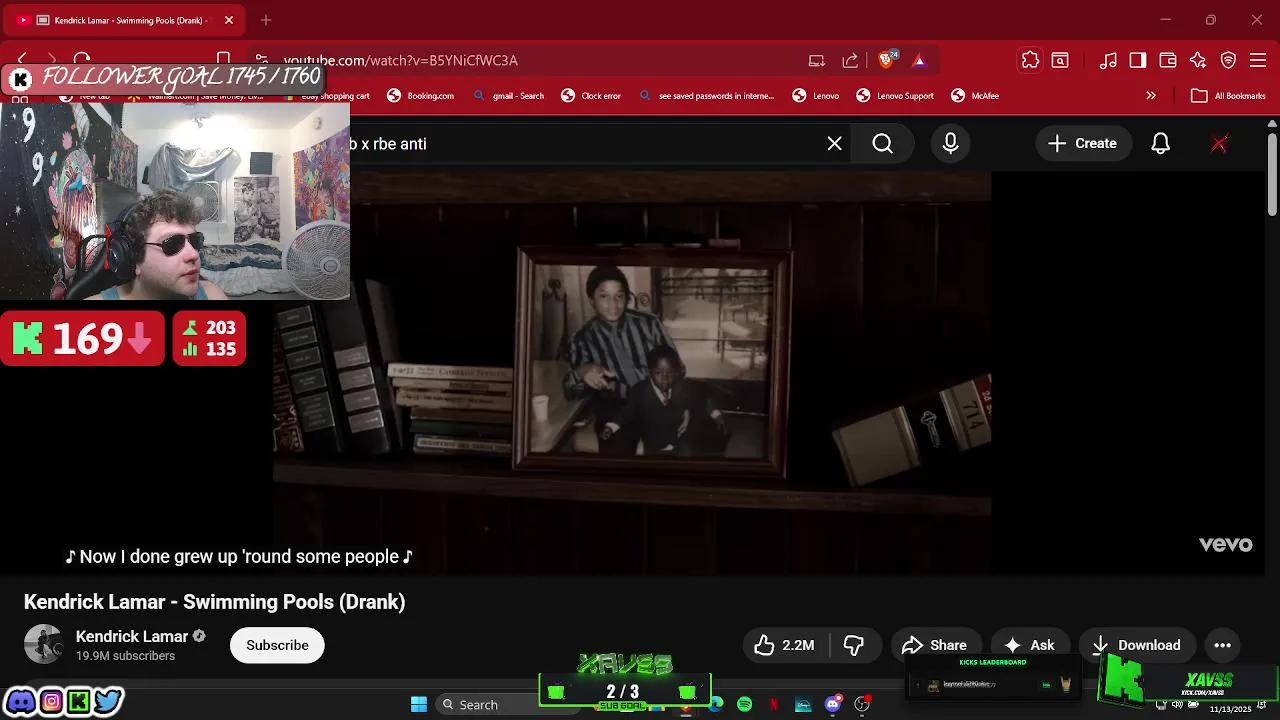Open the browser hamburger menu
The width and height of the screenshot is (1280, 720).
[1259, 60]
